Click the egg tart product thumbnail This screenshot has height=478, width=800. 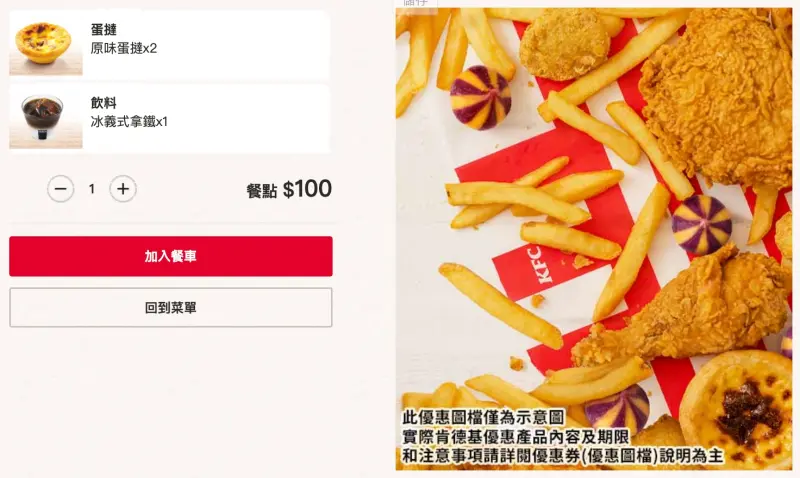coord(46,44)
